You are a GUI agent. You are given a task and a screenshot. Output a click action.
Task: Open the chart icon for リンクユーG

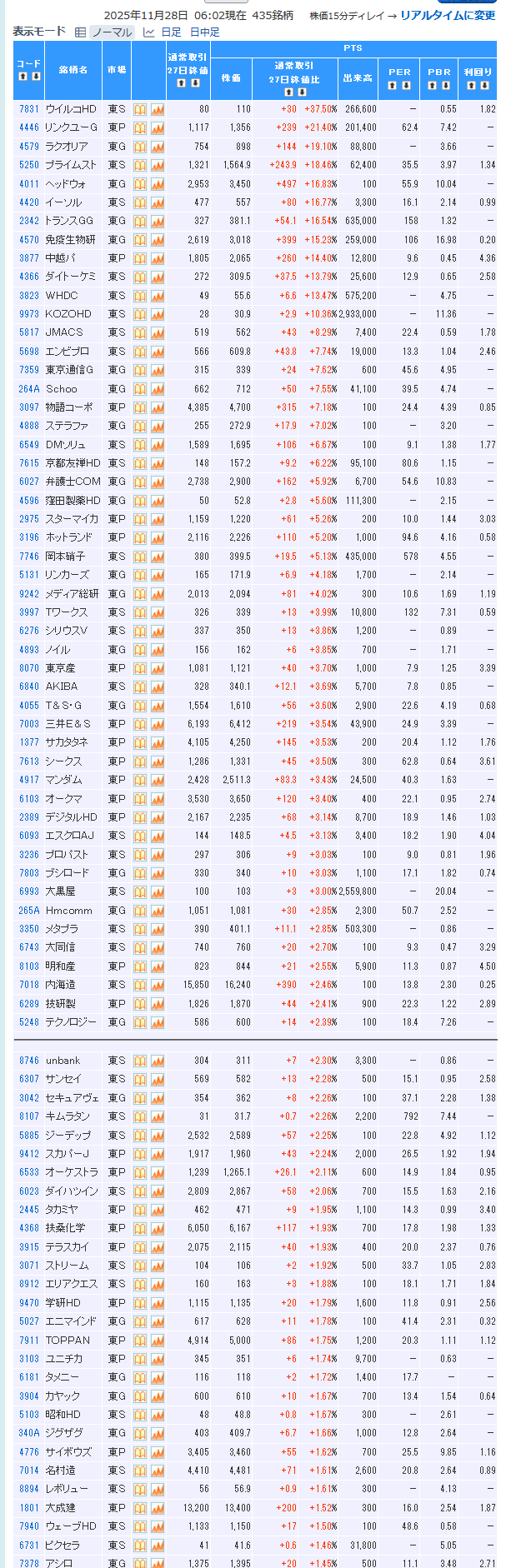[157, 127]
